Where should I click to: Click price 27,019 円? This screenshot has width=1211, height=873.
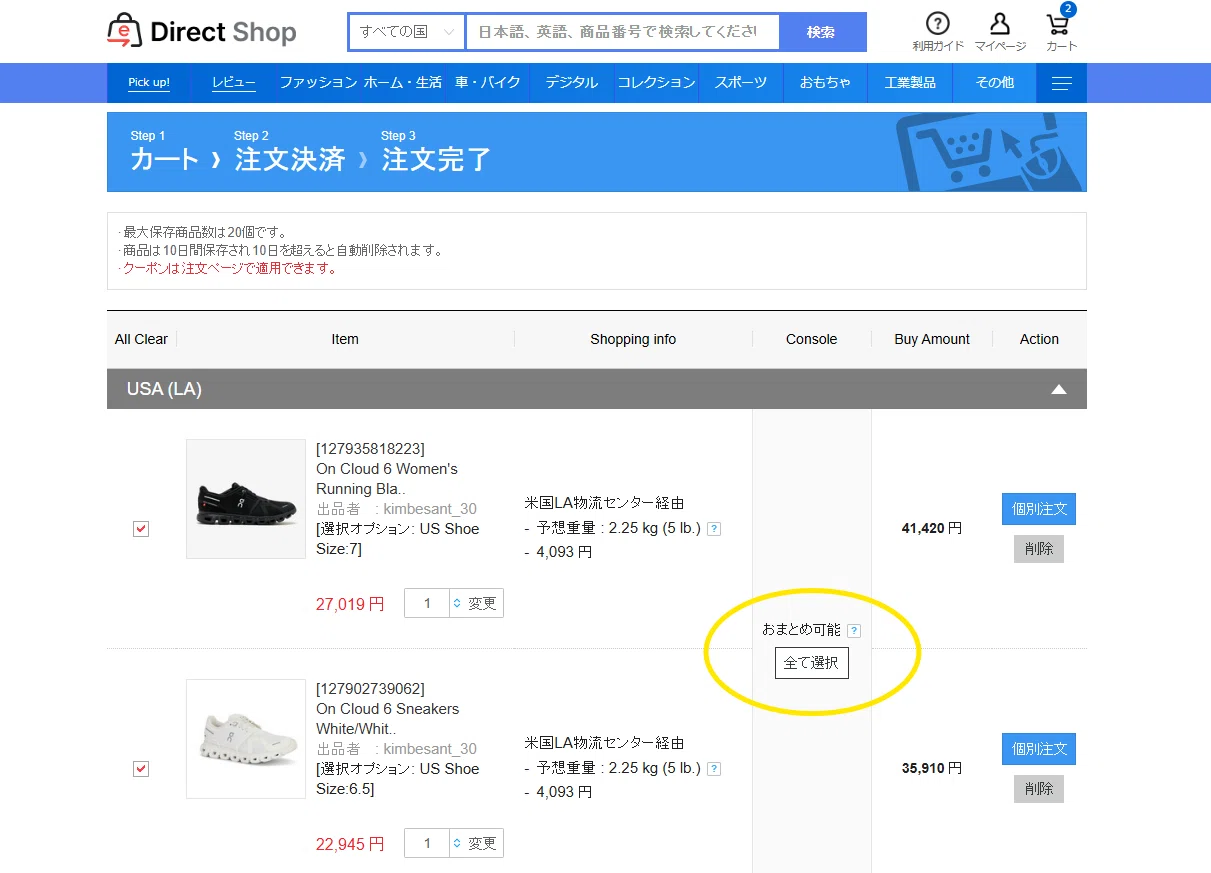(x=350, y=605)
